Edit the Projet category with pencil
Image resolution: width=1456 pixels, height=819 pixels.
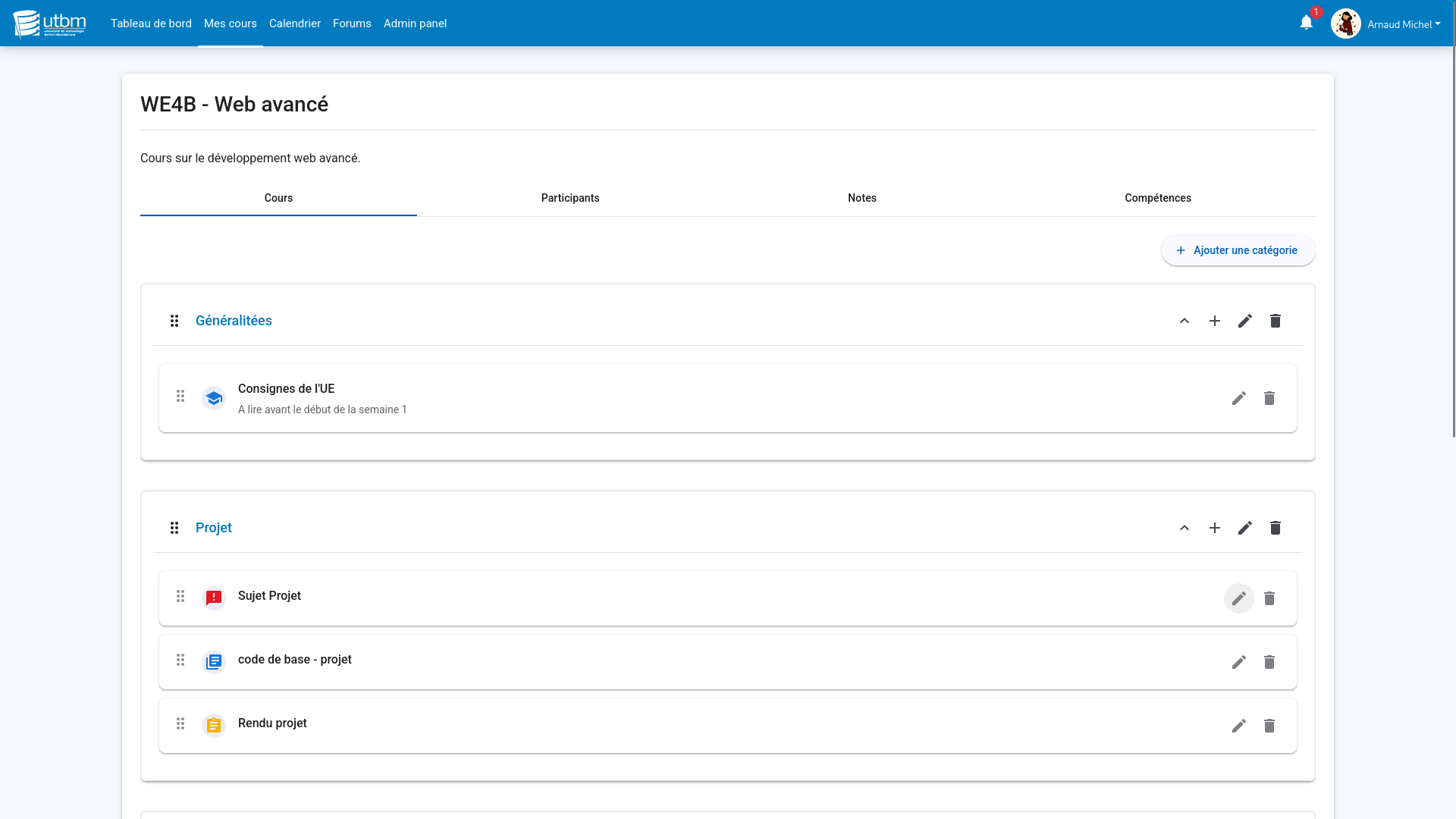(x=1245, y=528)
